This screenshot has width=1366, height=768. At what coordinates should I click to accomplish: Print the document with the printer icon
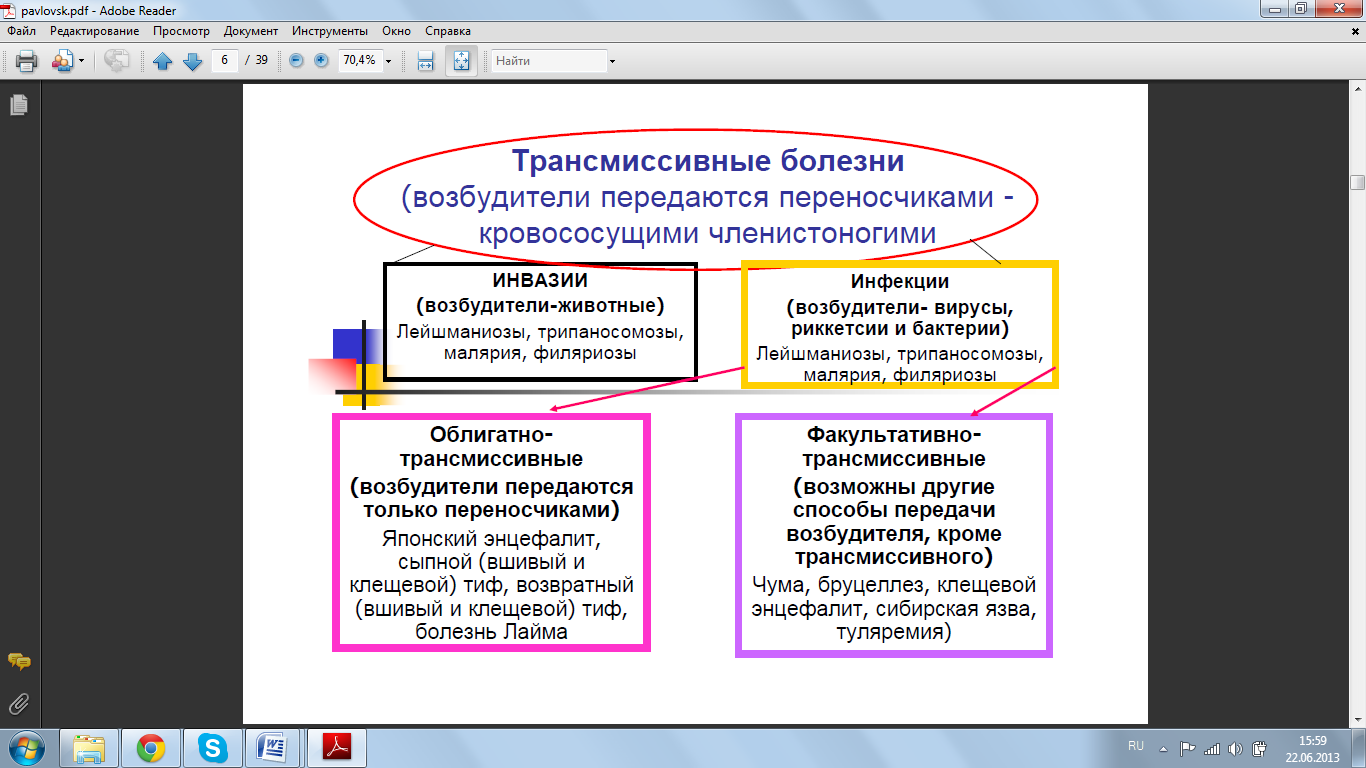tap(26, 61)
